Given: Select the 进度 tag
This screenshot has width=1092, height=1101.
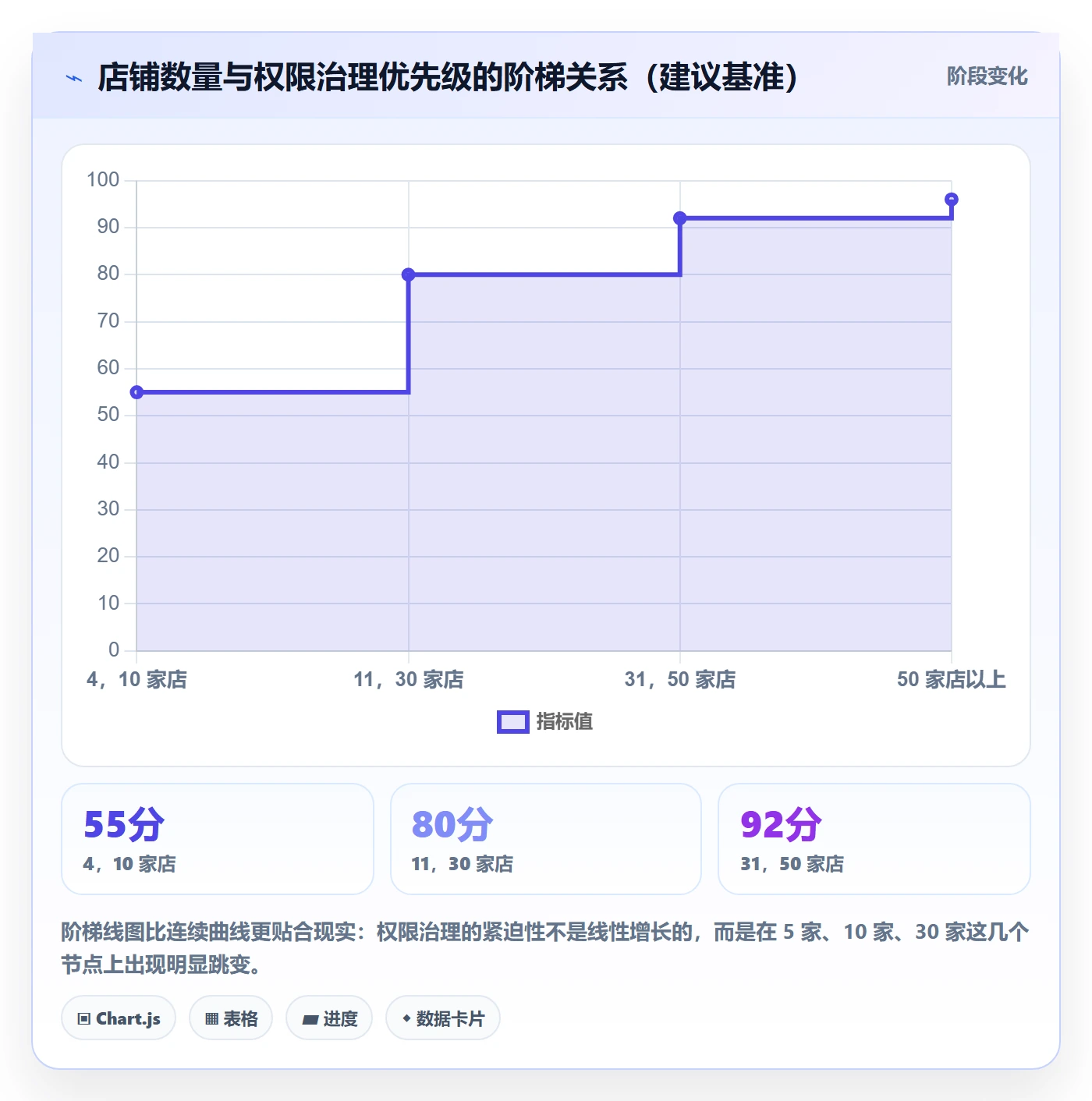Looking at the screenshot, I should pyautogui.click(x=329, y=1018).
